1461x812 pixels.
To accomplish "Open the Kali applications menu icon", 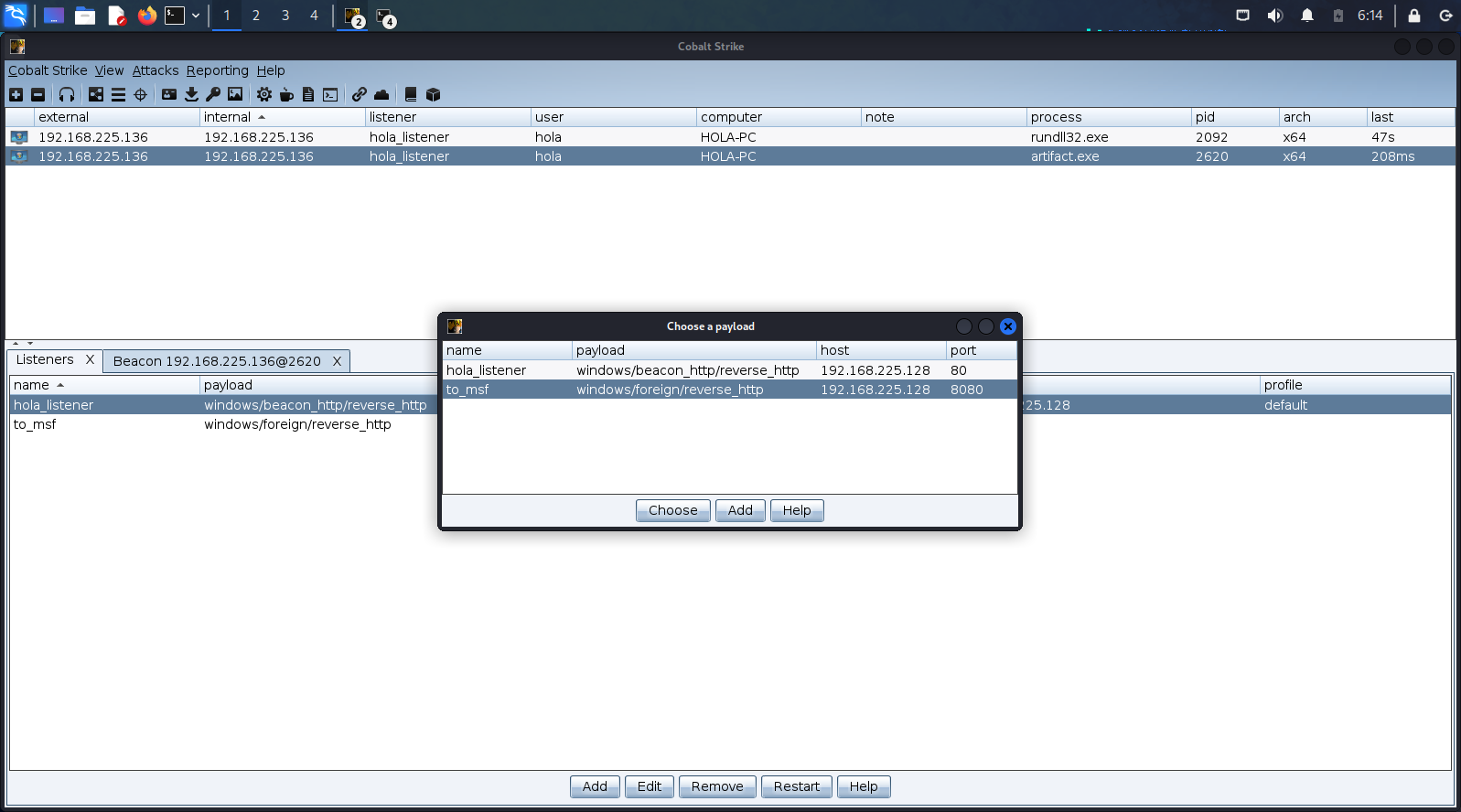I will point(16,16).
